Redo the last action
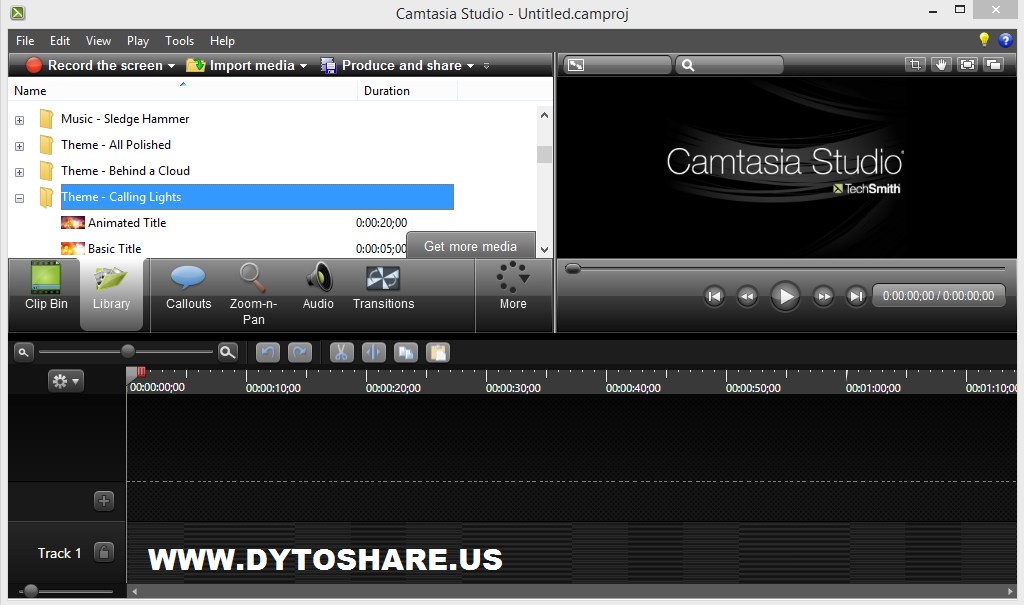The image size is (1024, 605). (x=300, y=352)
